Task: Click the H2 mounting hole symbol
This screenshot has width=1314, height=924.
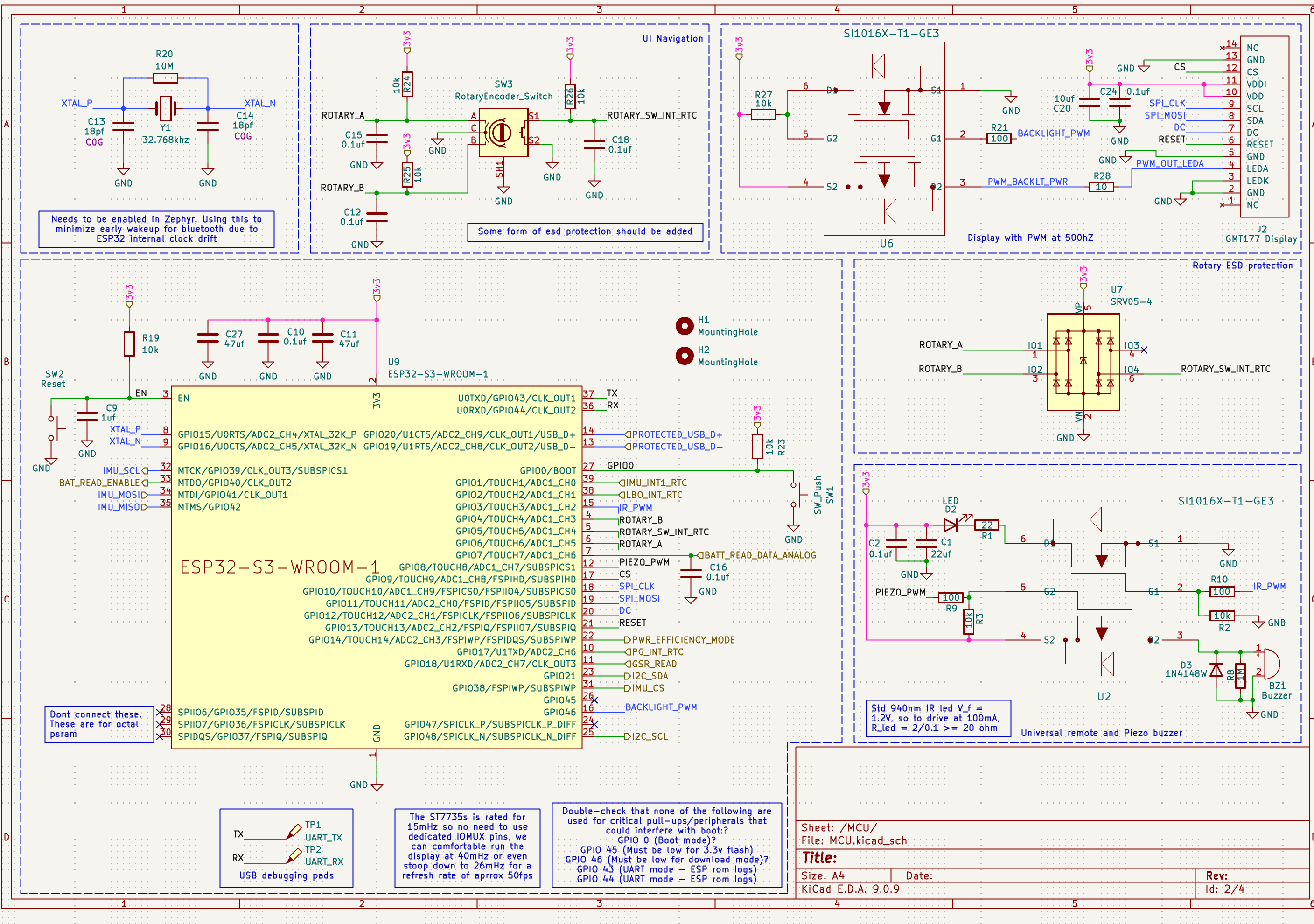Action: pyautogui.click(x=685, y=356)
